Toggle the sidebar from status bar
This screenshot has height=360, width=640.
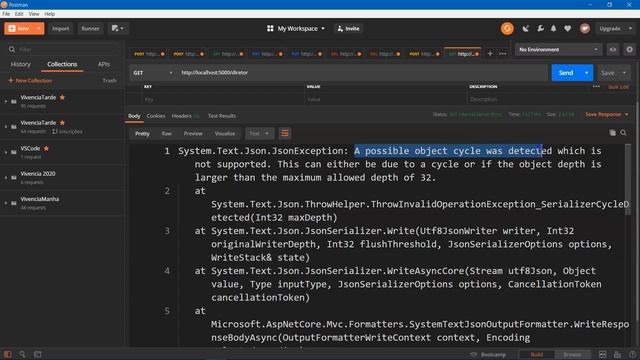click(x=7, y=354)
